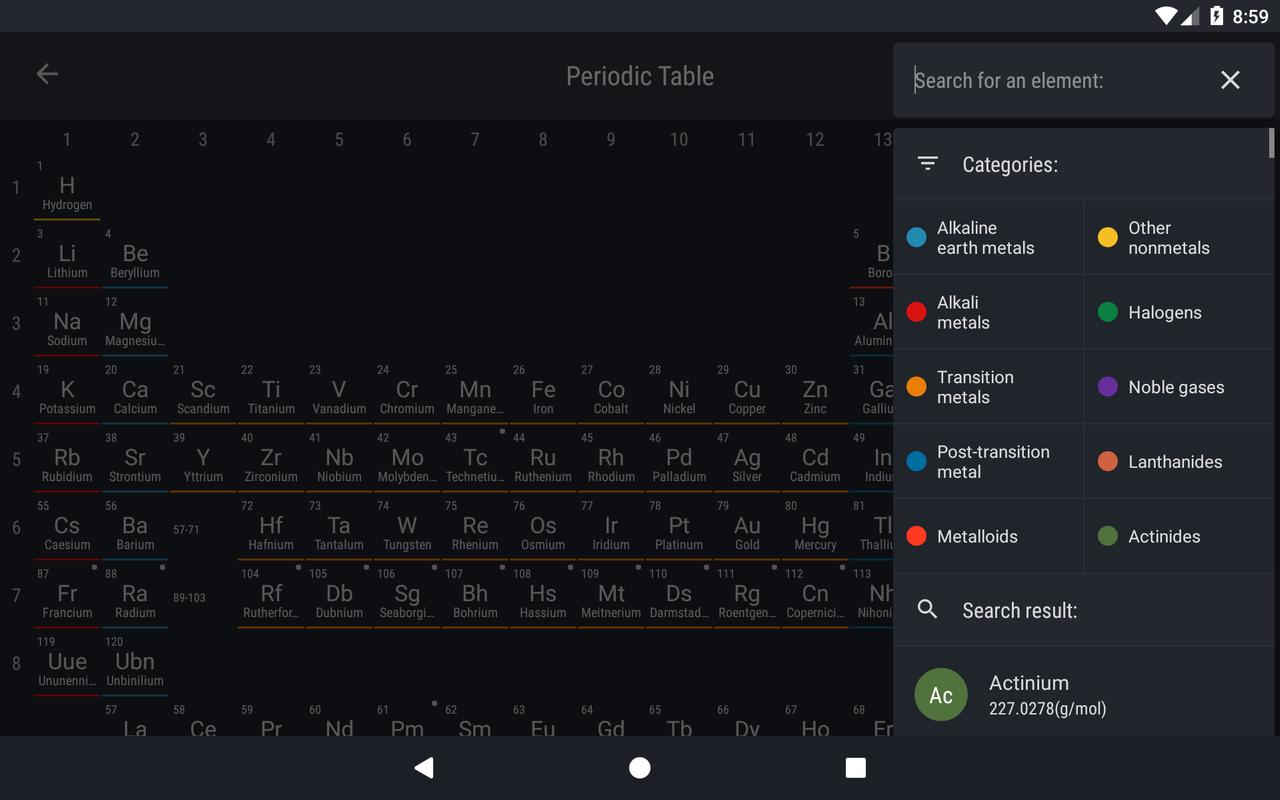The image size is (1280, 800).
Task: Open the Gold element cell
Action: (747, 530)
